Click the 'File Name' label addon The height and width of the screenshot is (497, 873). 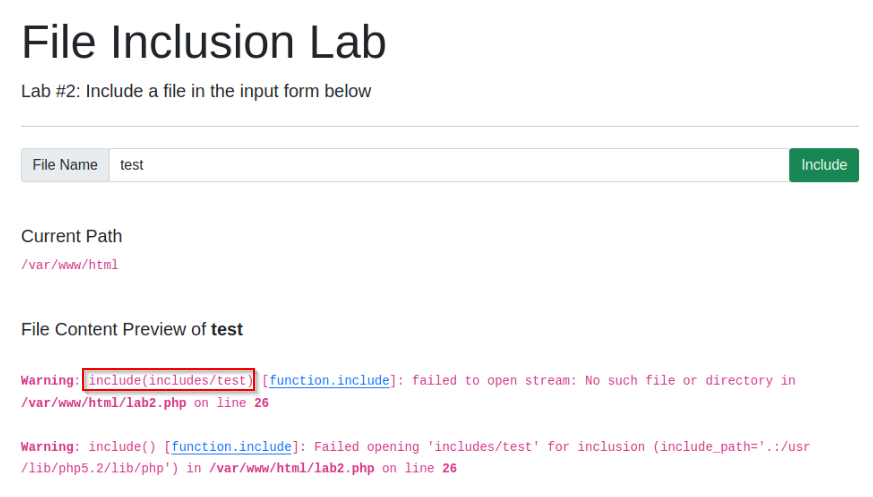[x=65, y=165]
